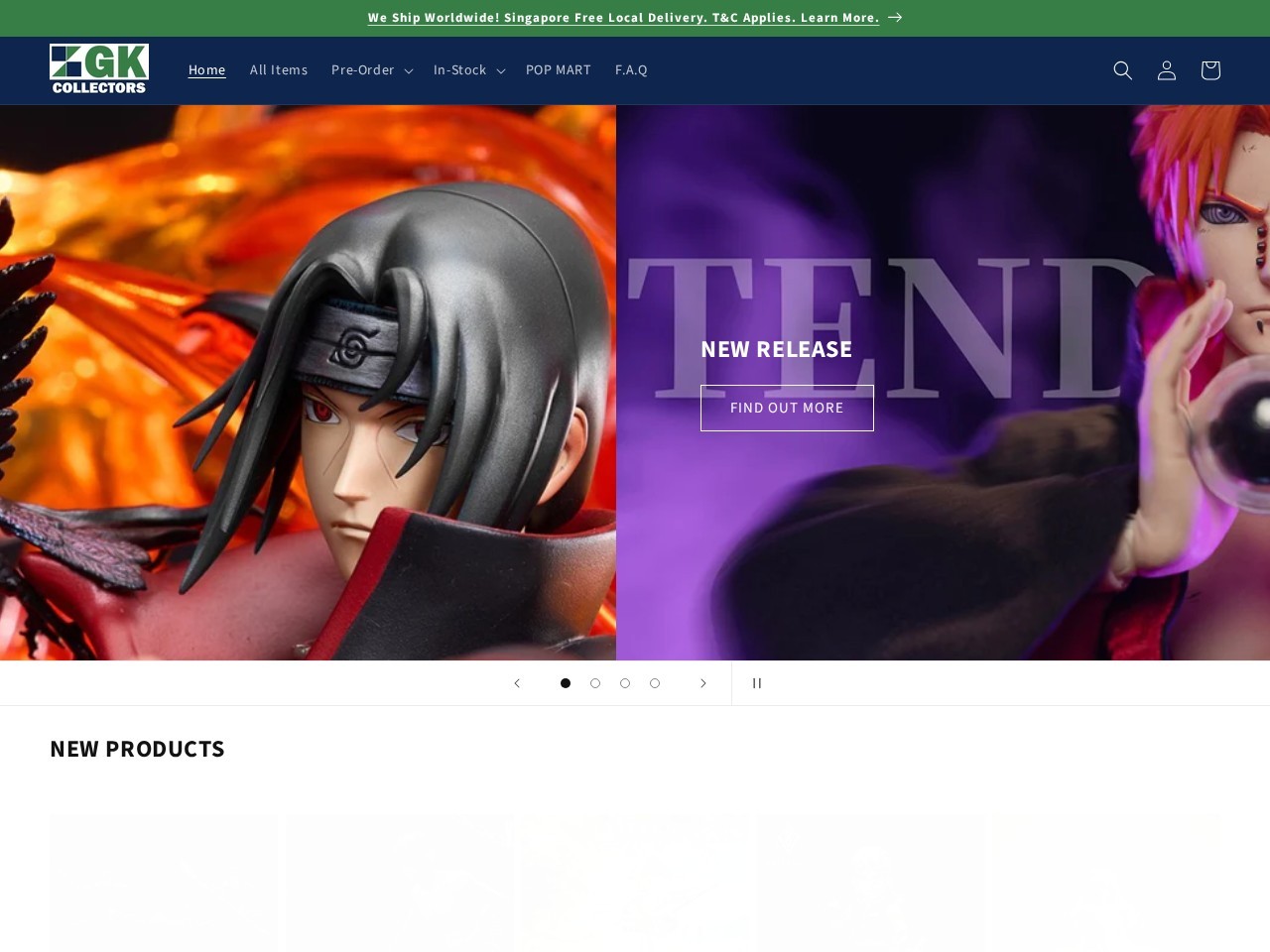Viewport: 1270px width, 952px height.
Task: Navigate to the POP MART menu item
Action: pyautogui.click(x=558, y=69)
